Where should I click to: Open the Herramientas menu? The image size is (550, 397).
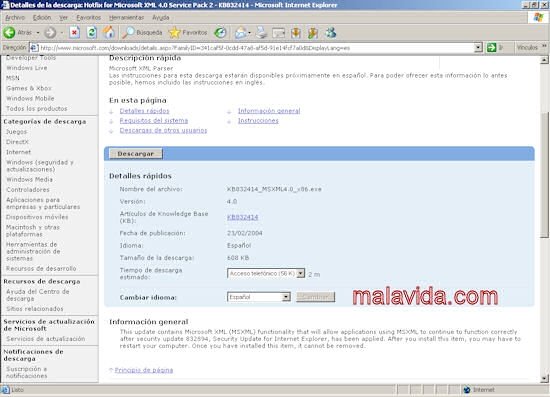pos(126,17)
